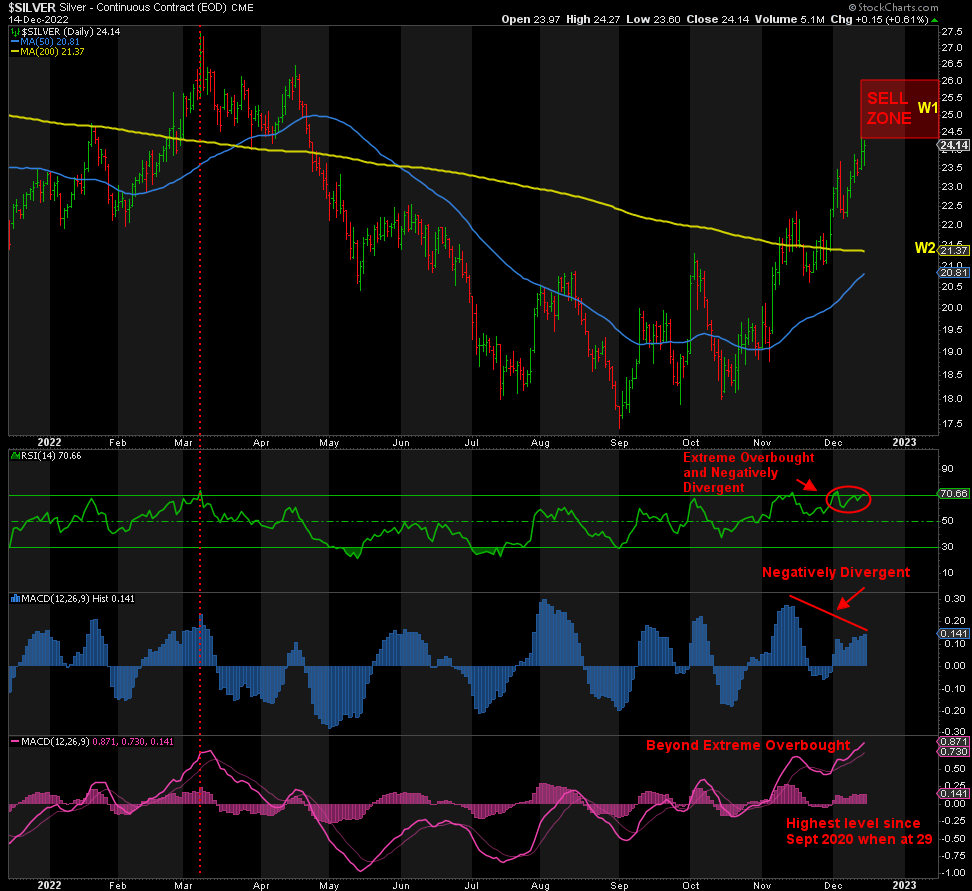Click the up arrow after Chg +0.15 (+0.61%)
The height and width of the screenshot is (891, 972).
click(934, 19)
